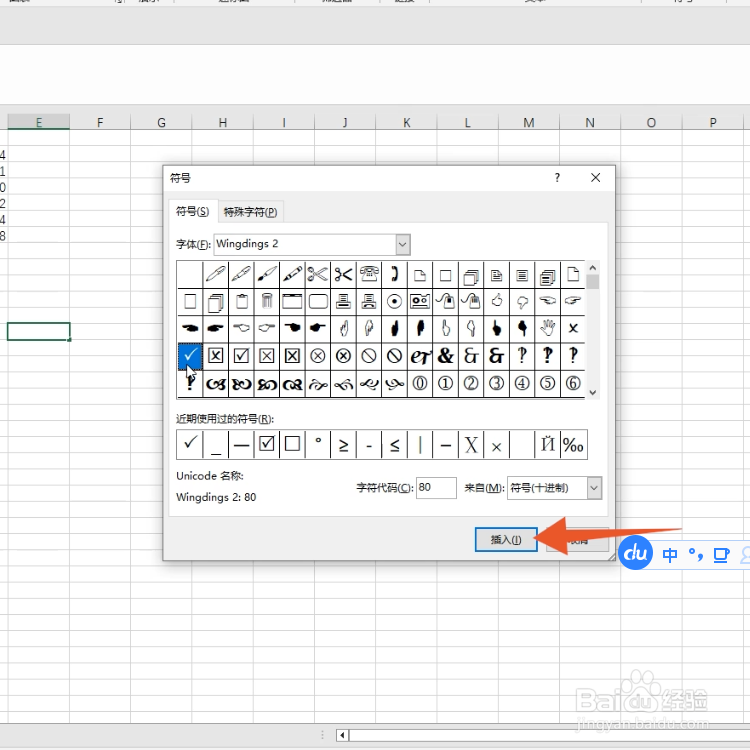
Task: Toggle the Chinese 中 input mode
Action: (x=670, y=555)
